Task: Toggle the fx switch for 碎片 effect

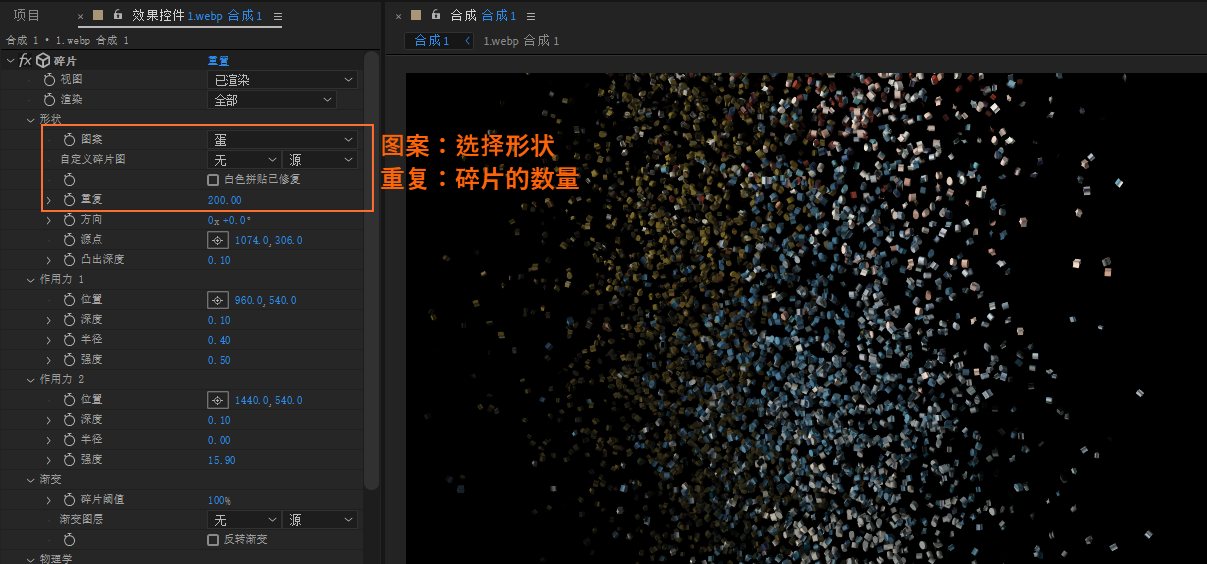Action: (25, 61)
